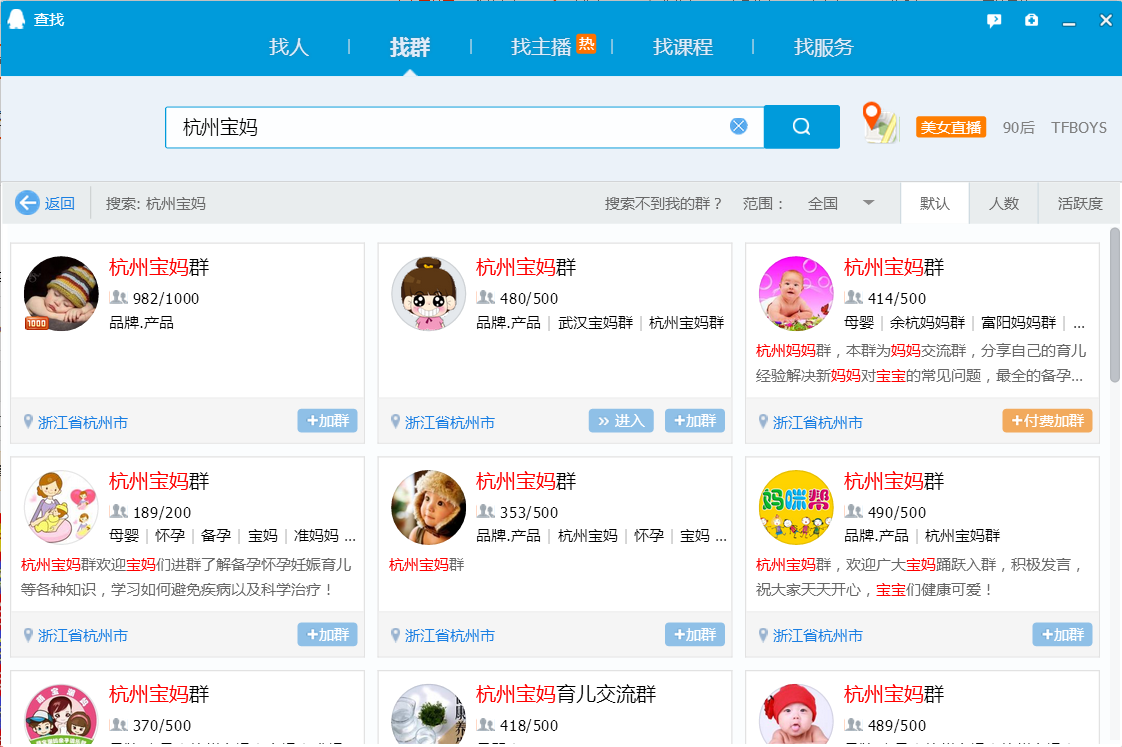Click the 武汉宝妈群 tag

click(x=595, y=323)
